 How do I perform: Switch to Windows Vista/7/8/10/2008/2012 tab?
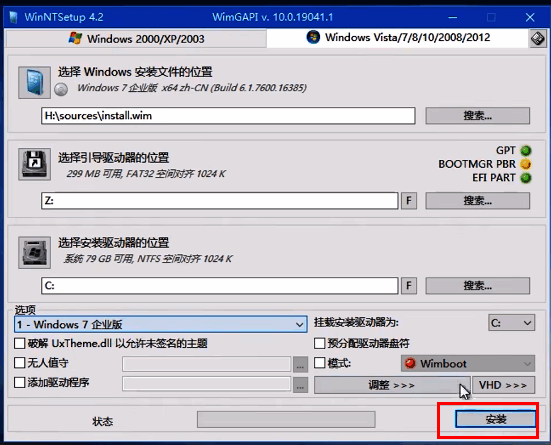398,38
